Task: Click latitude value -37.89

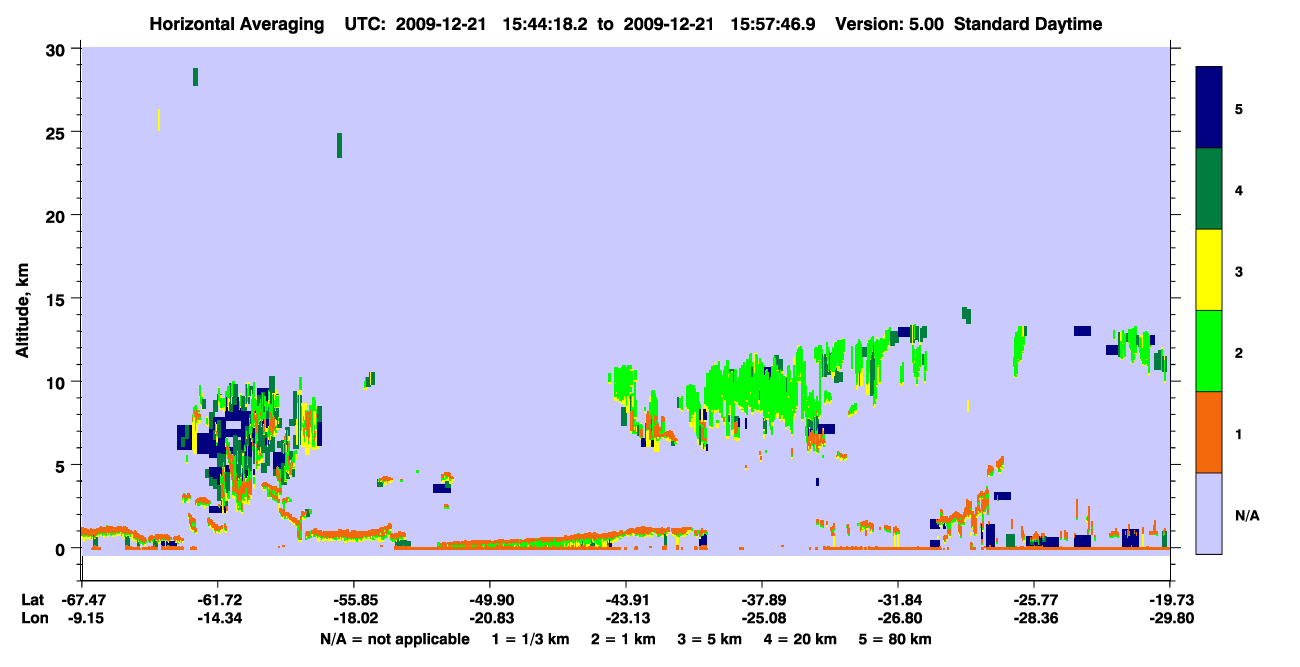Action: click(762, 600)
